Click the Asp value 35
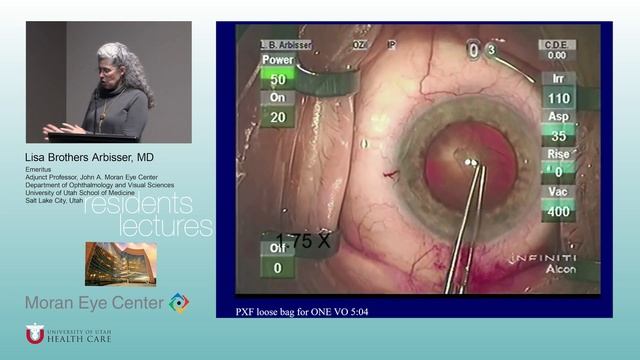This screenshot has width=640, height=360. pos(559,136)
